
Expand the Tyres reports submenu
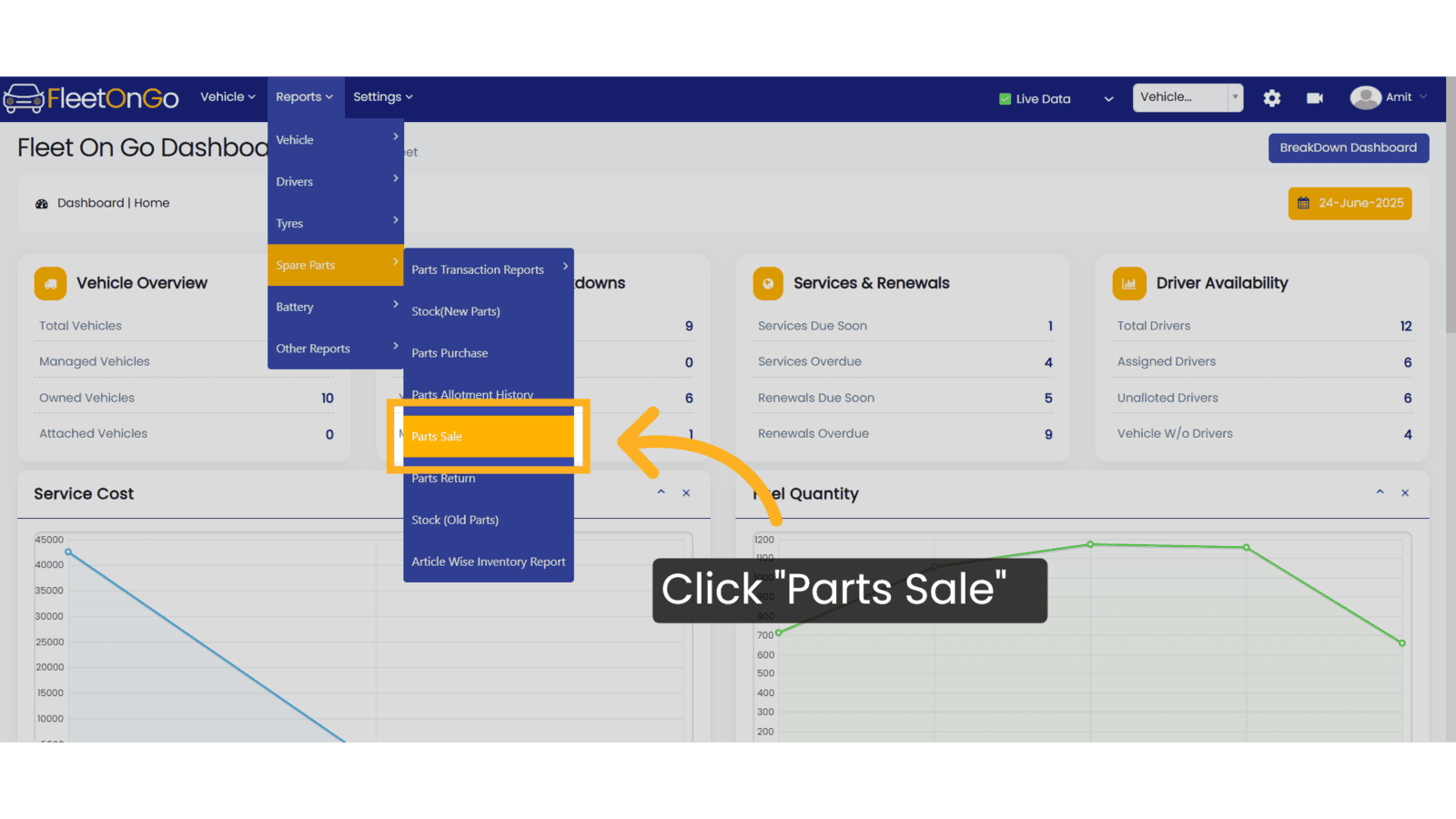[x=336, y=224]
